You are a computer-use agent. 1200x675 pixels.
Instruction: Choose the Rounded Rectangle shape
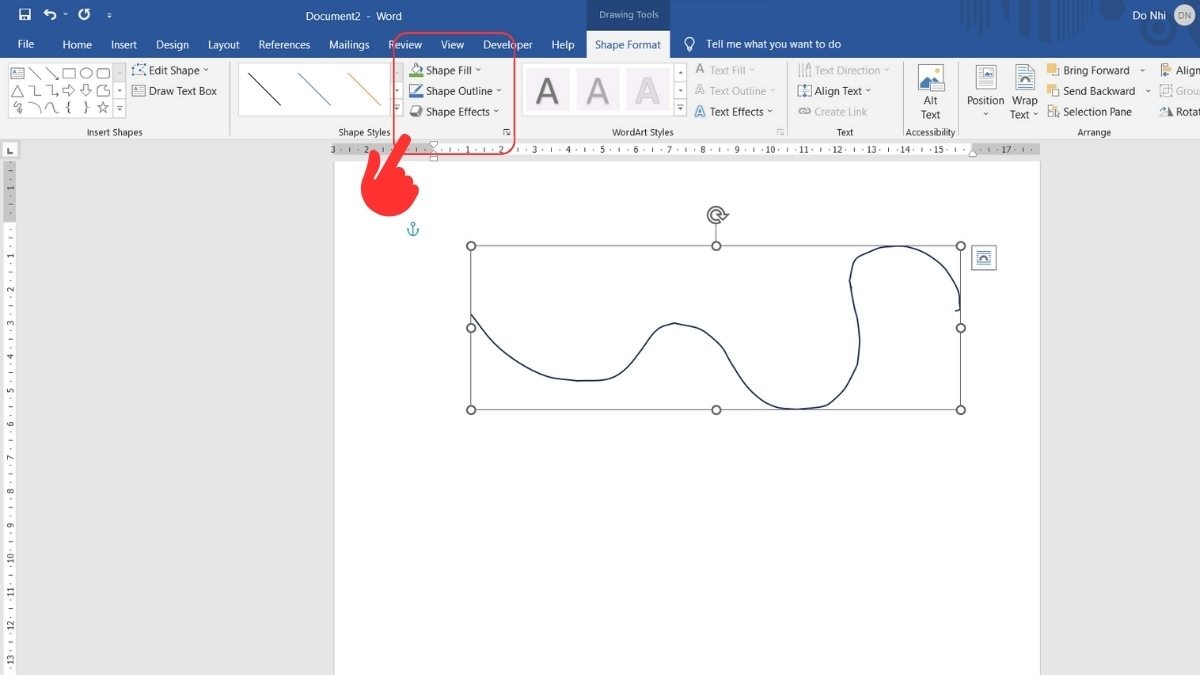pyautogui.click(x=103, y=73)
